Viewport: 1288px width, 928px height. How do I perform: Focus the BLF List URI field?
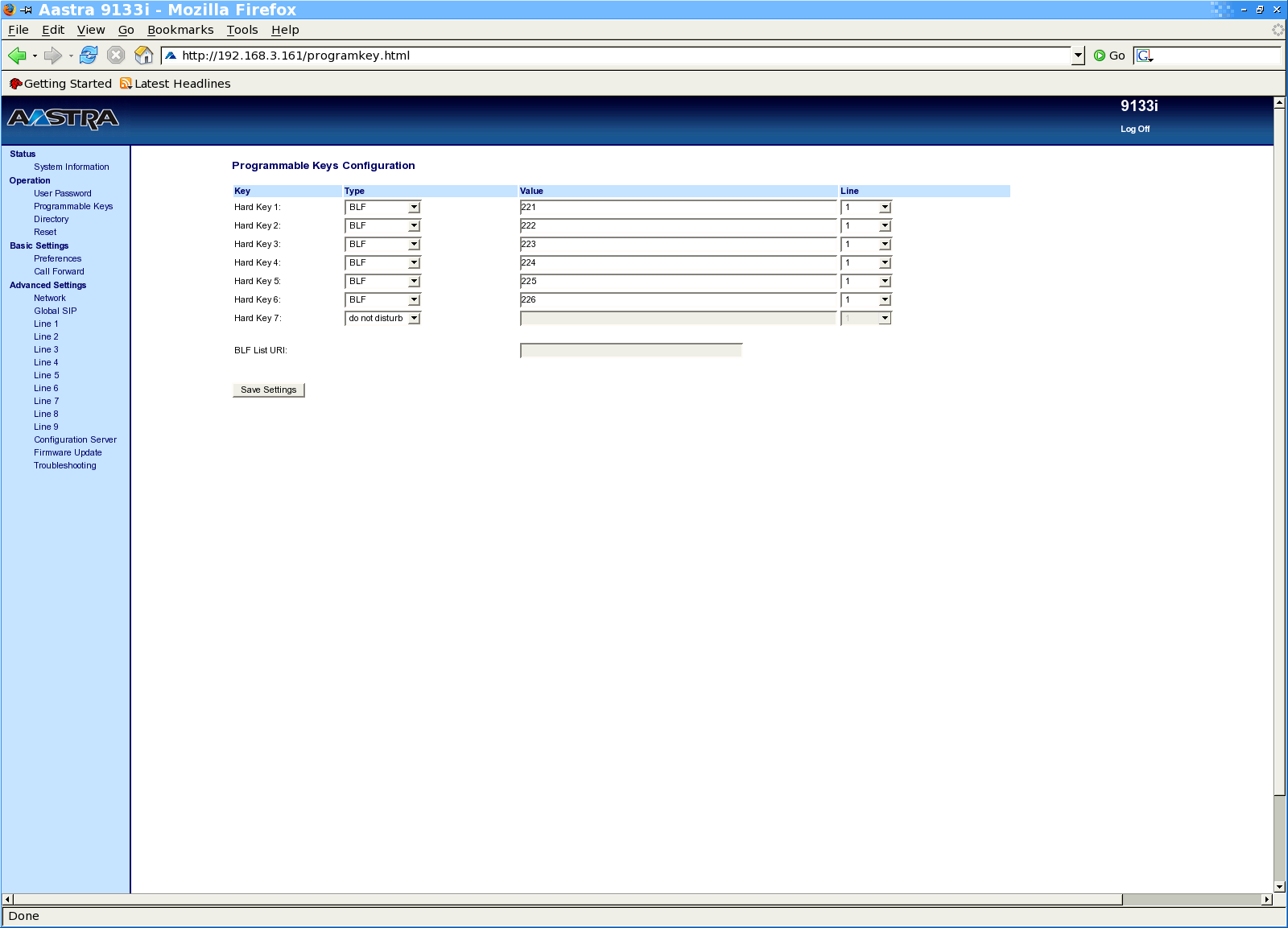(631, 351)
